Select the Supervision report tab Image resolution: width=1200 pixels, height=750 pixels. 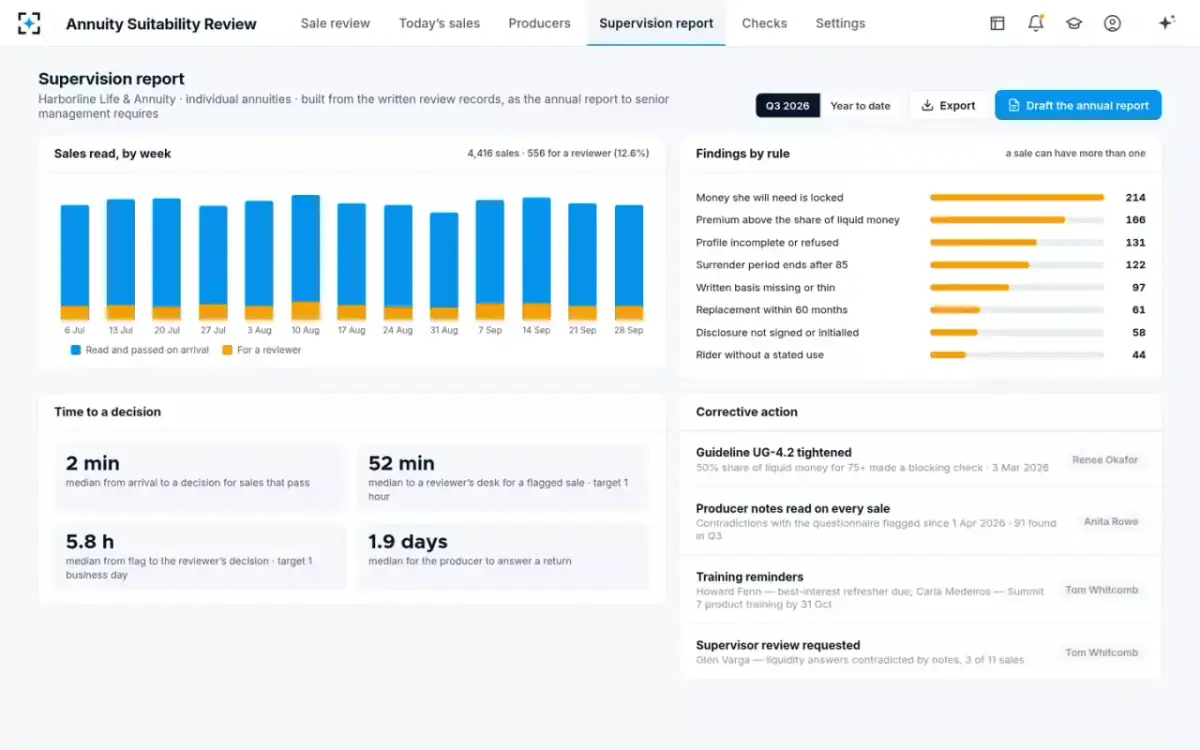click(x=656, y=23)
